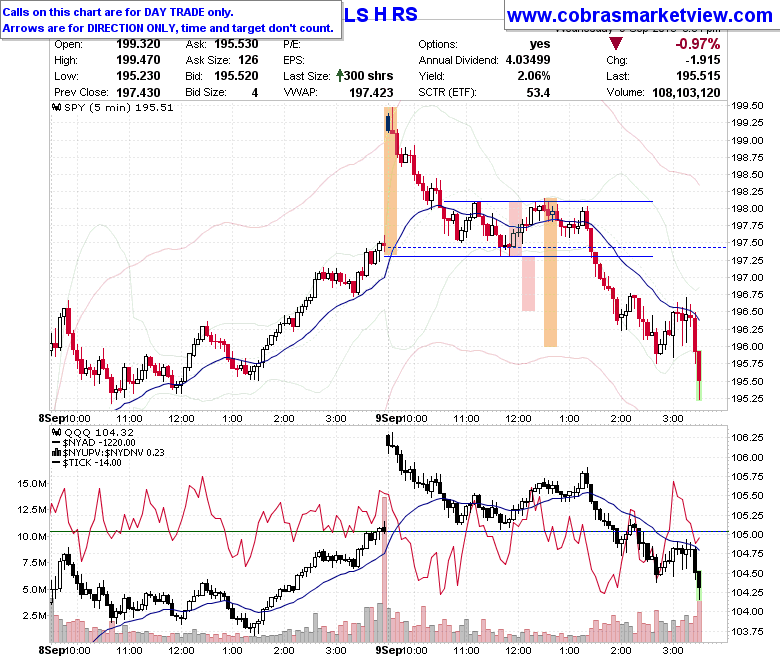This screenshot has width=780, height=659.
Task: Click the Chg value -1.915
Action: point(703,60)
